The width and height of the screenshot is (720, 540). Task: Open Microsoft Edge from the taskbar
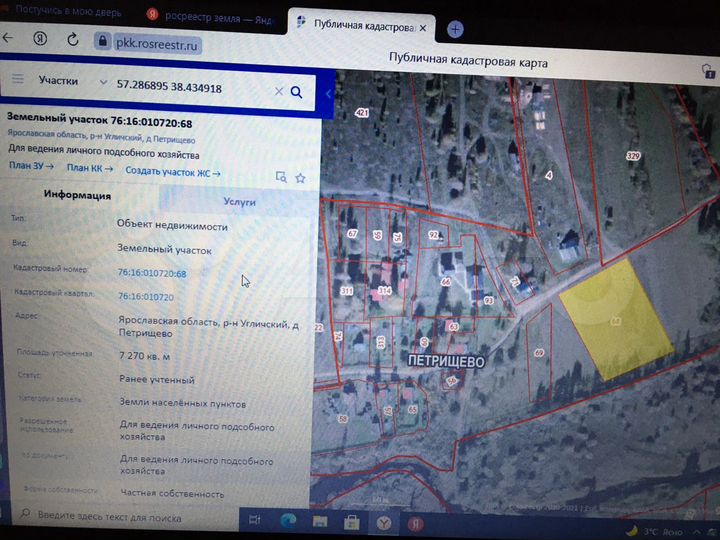288,521
